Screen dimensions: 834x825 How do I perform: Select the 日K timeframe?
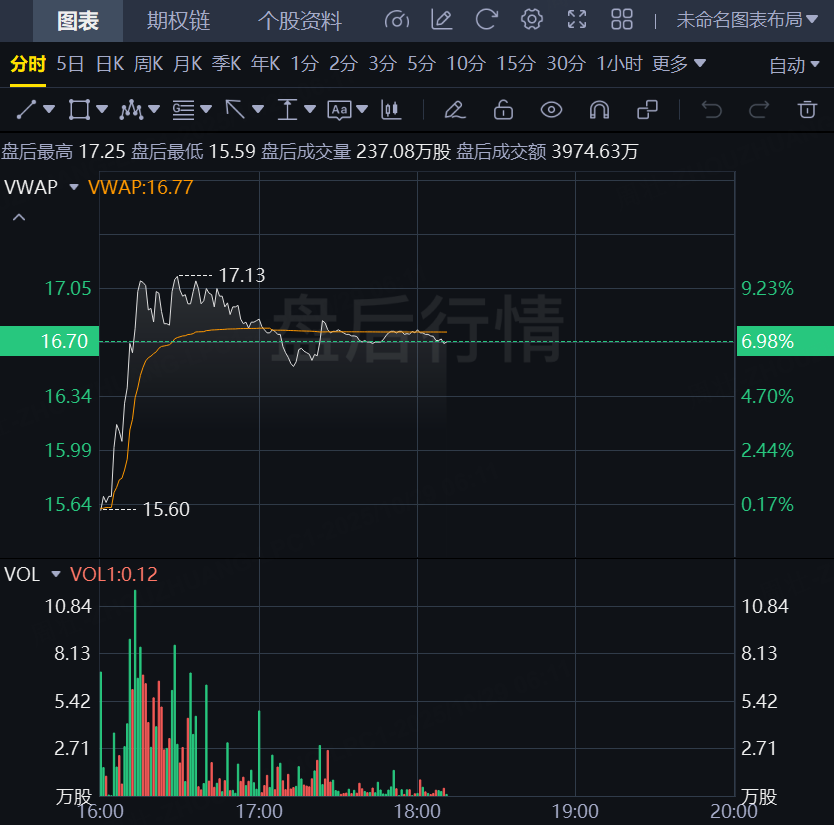coord(110,64)
